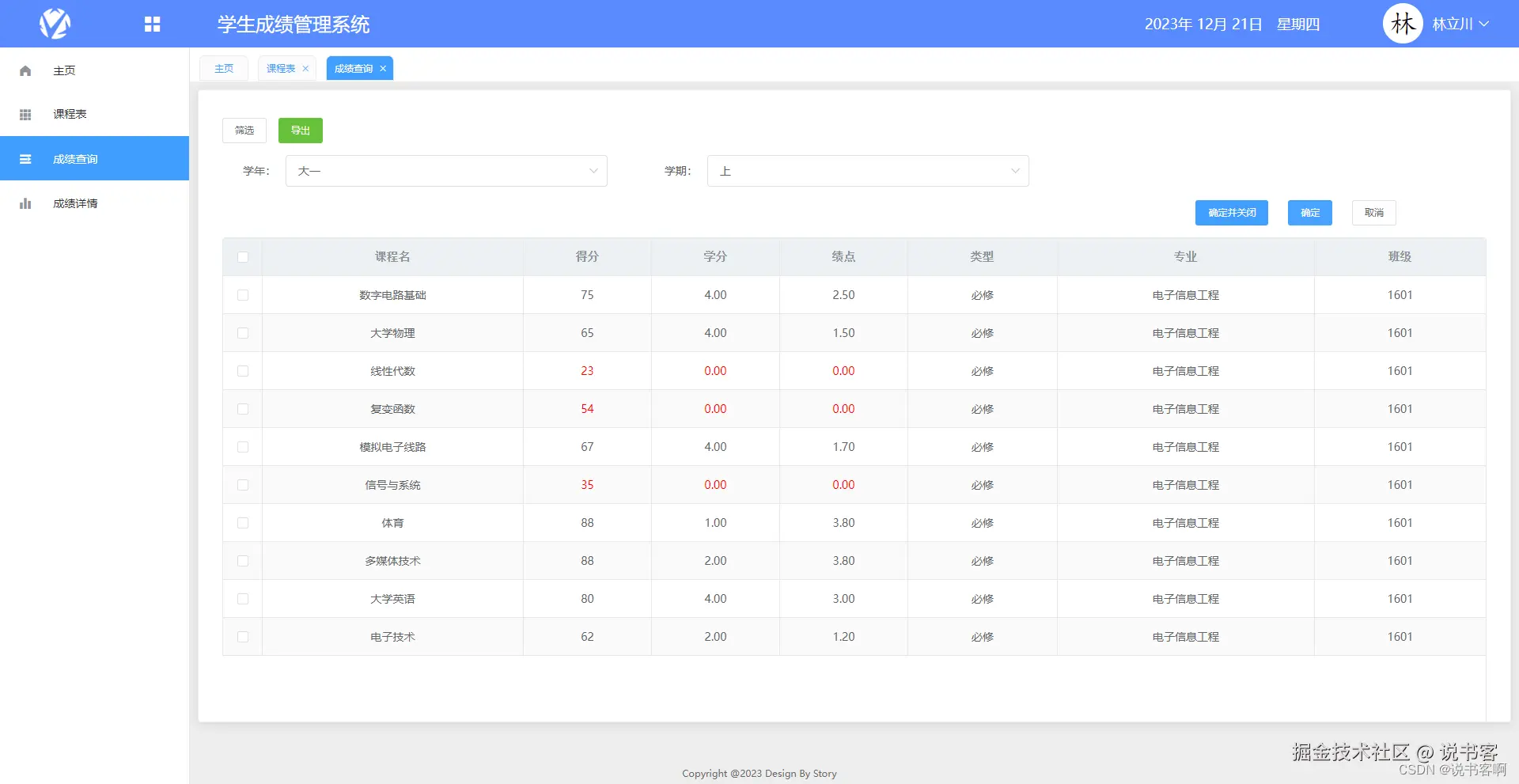Screen dimensions: 1519x784
Task: Click the 班级 column header
Action: click(x=1400, y=256)
